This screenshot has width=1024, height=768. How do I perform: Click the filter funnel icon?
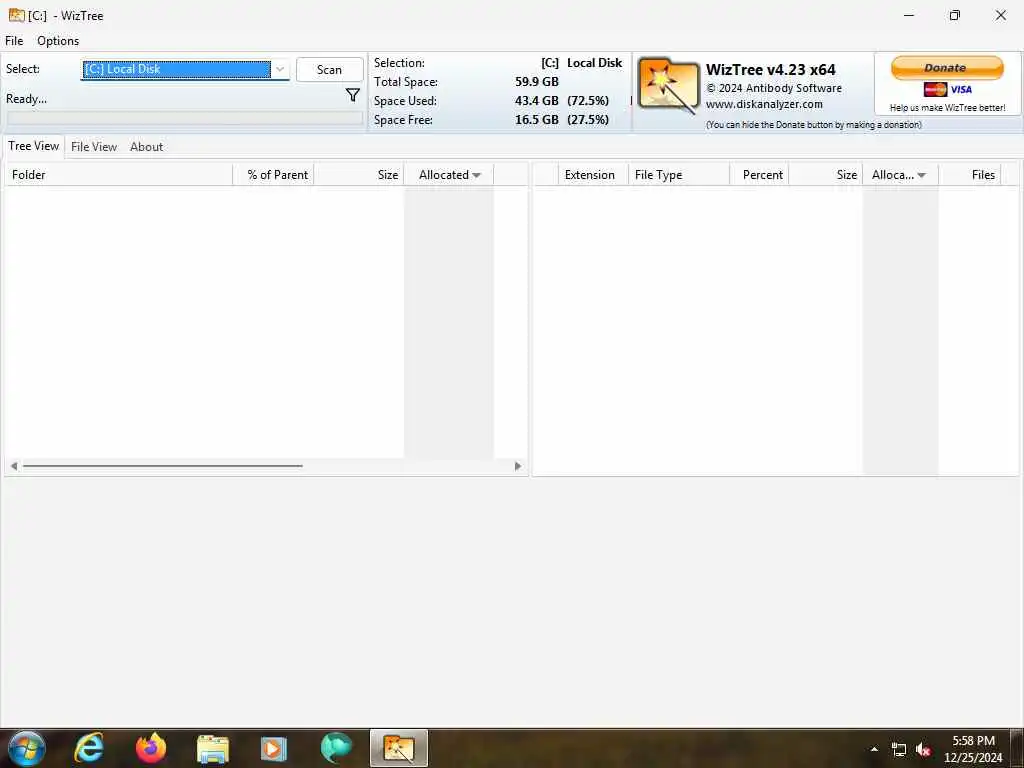[x=353, y=95]
